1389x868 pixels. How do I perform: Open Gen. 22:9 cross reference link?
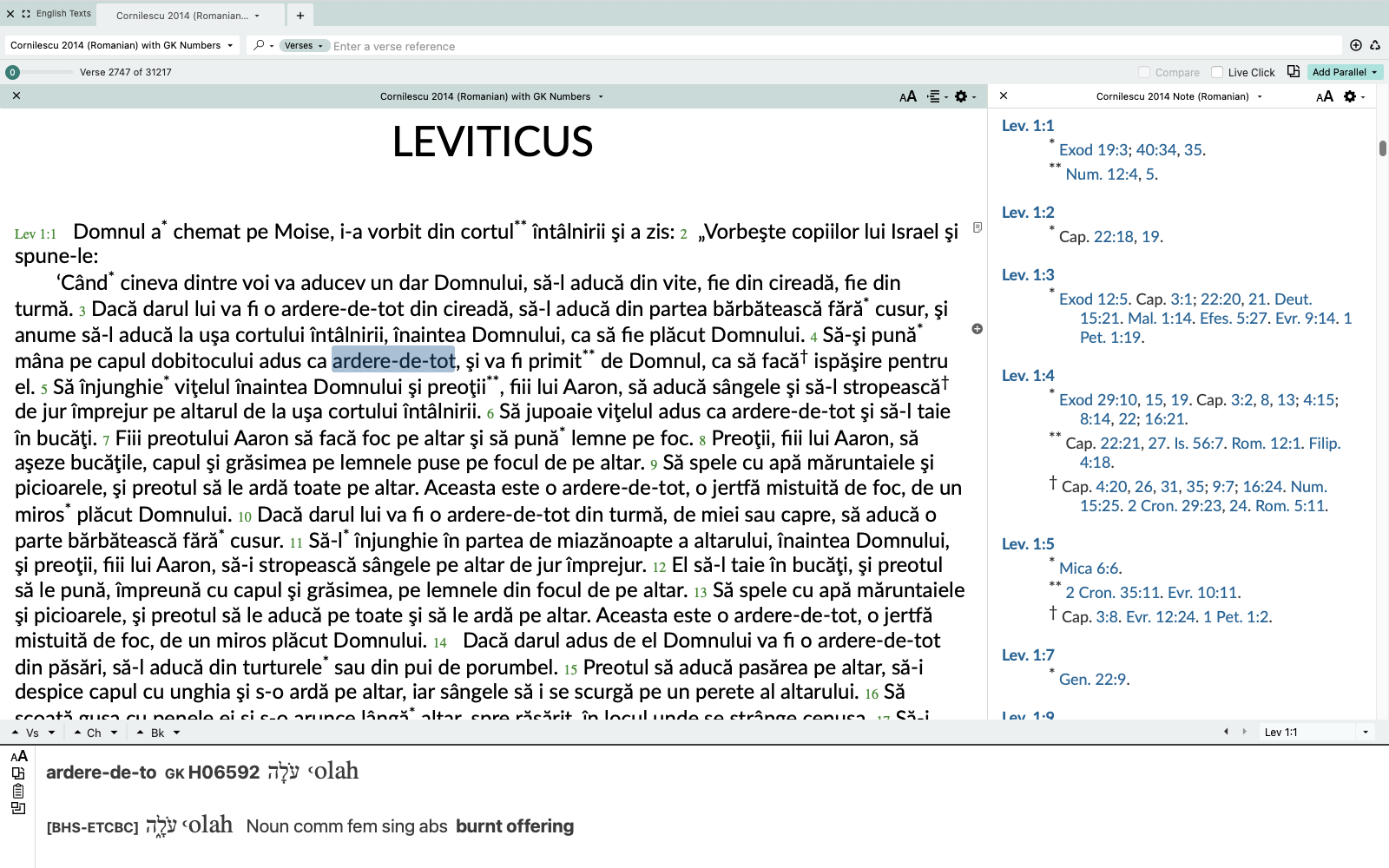click(x=1094, y=680)
